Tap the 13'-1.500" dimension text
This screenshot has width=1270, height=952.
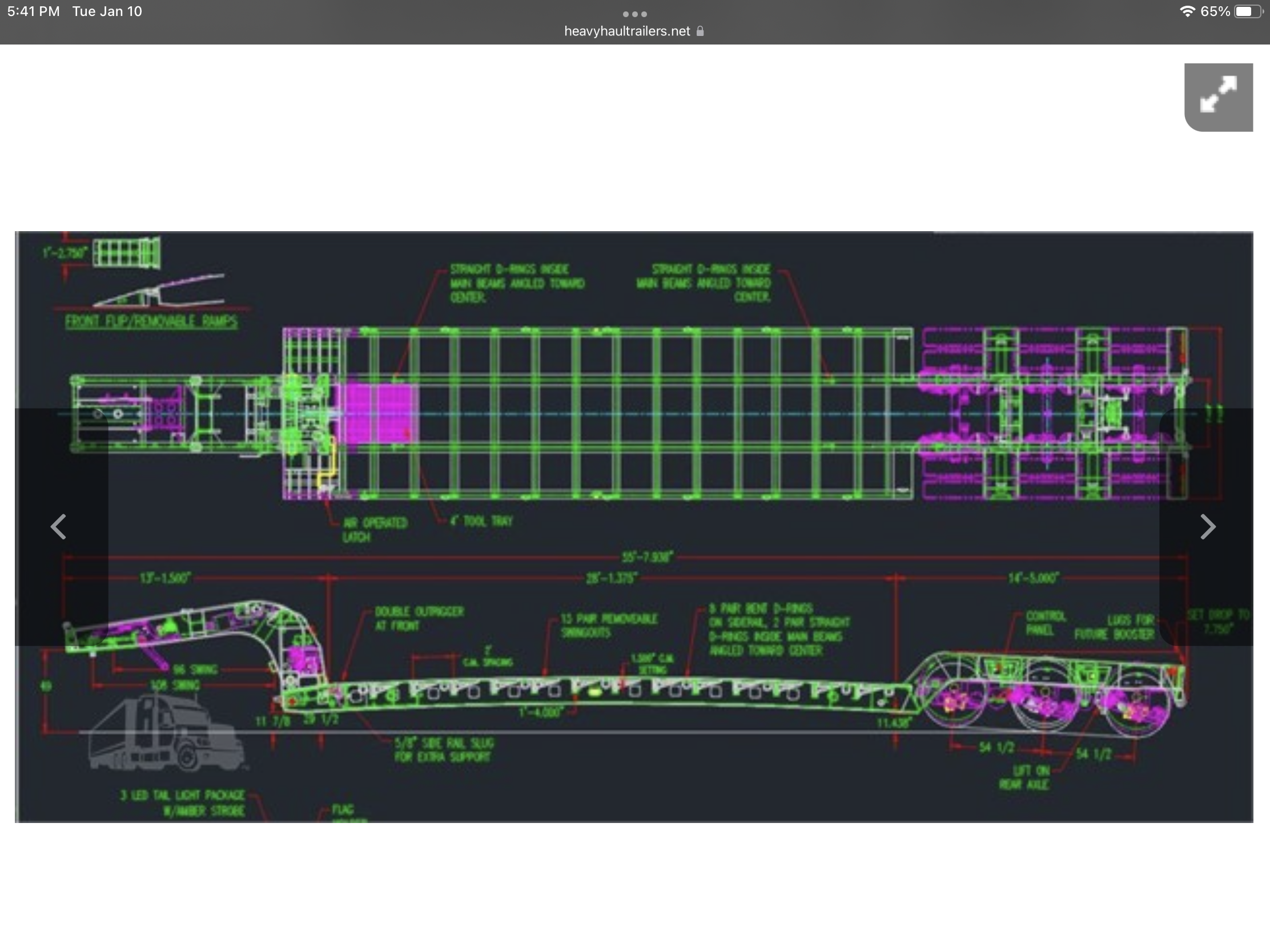click(165, 577)
